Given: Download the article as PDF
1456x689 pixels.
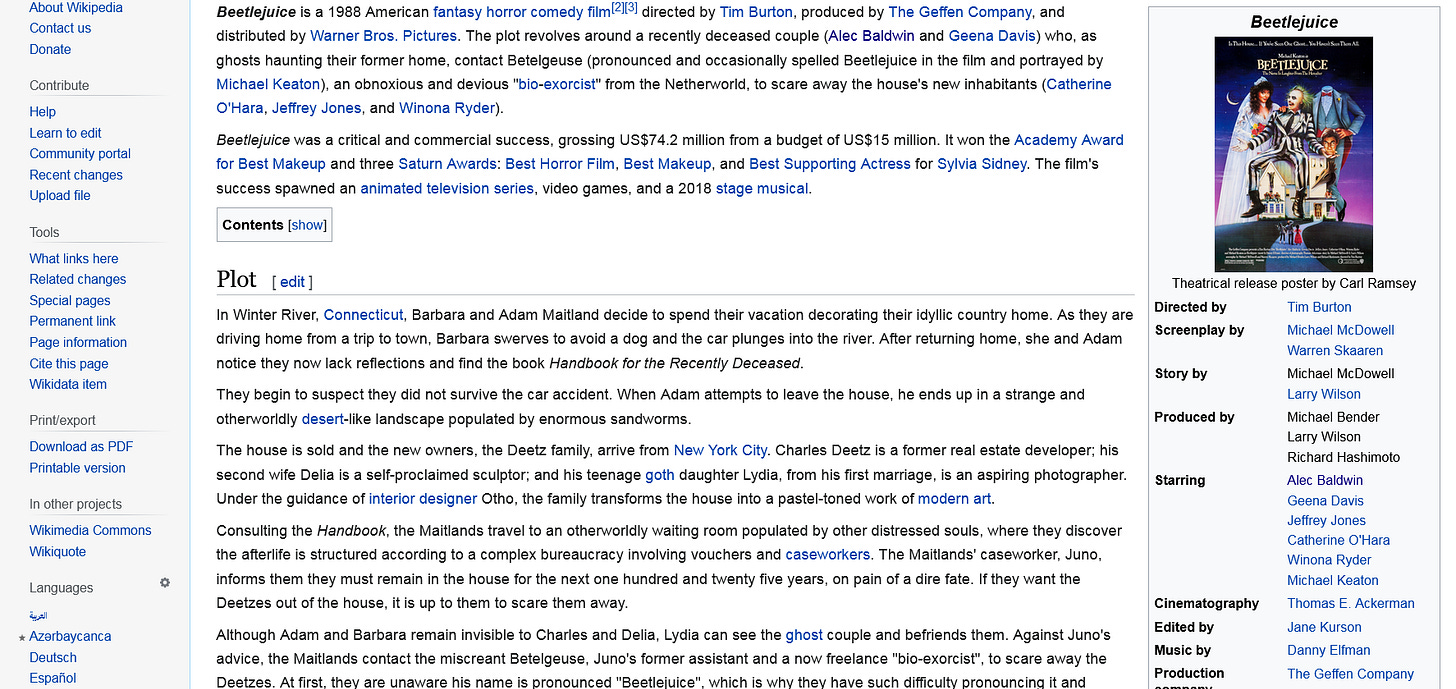Looking at the screenshot, I should (x=81, y=447).
